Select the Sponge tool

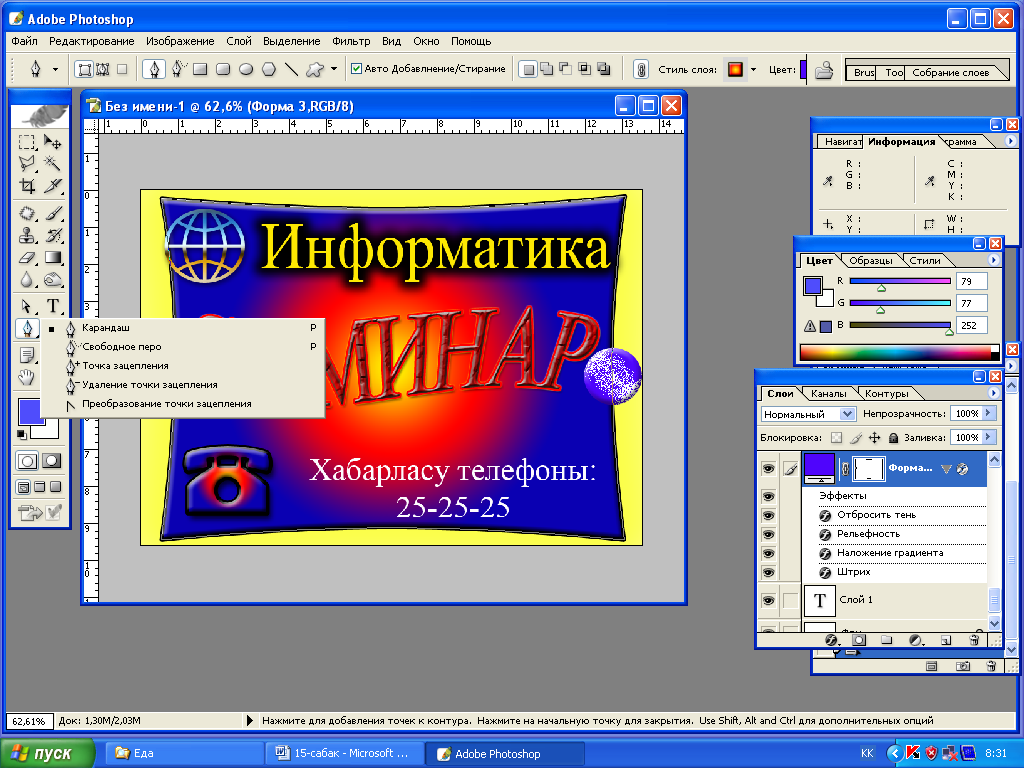pyautogui.click(x=52, y=280)
